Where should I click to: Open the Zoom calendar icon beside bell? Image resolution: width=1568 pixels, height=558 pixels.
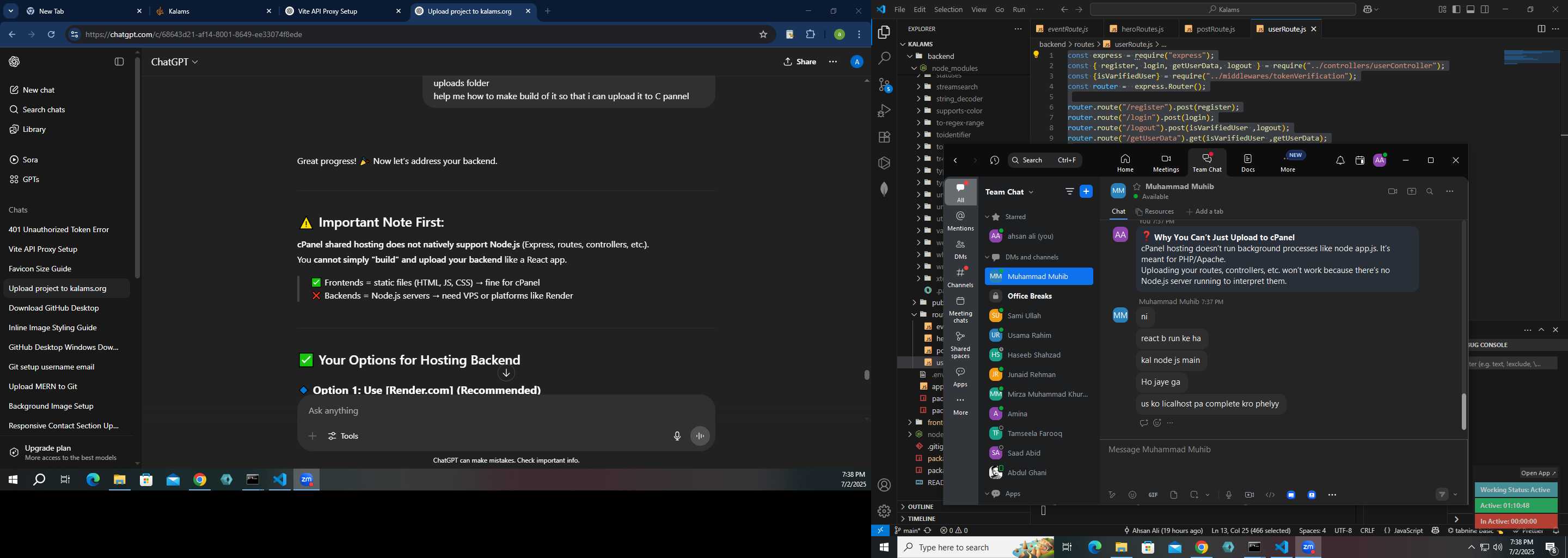(x=1360, y=161)
